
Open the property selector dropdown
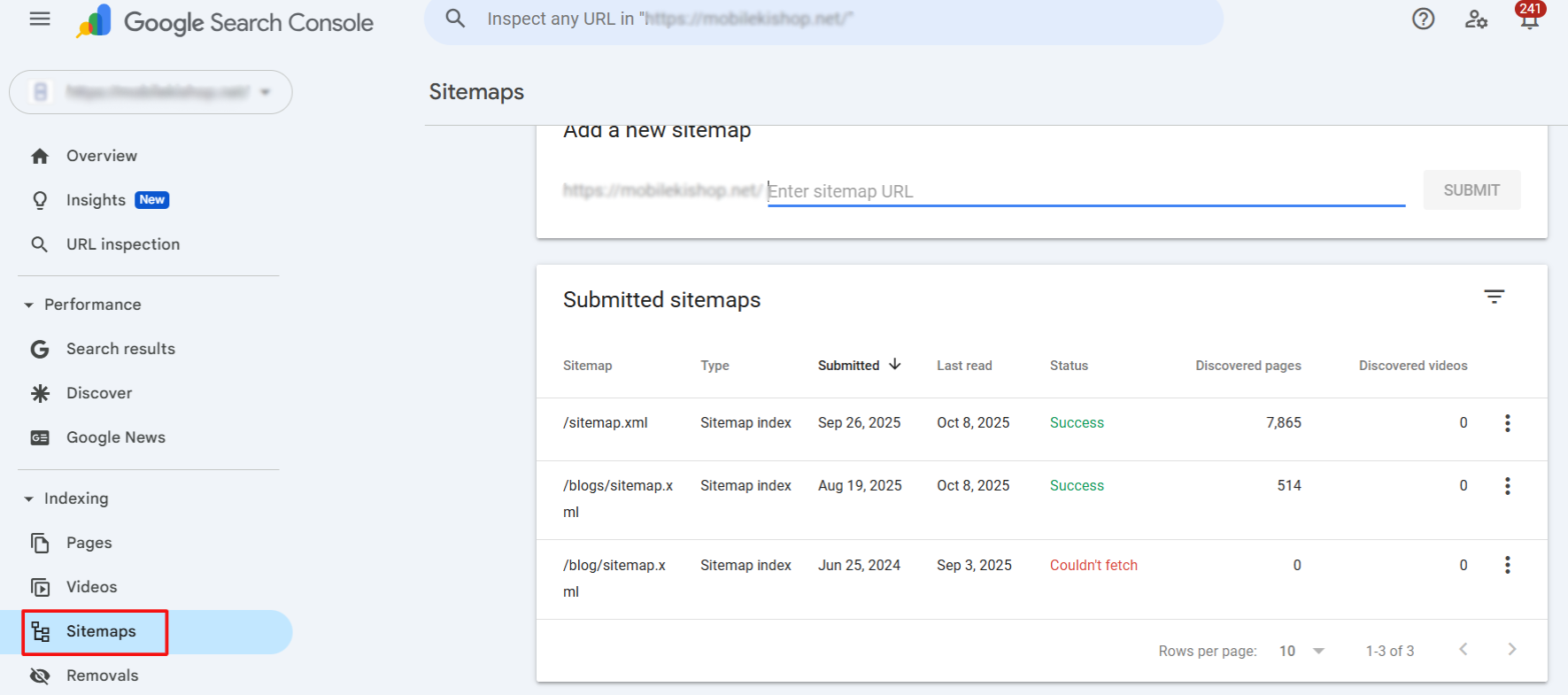tap(151, 92)
